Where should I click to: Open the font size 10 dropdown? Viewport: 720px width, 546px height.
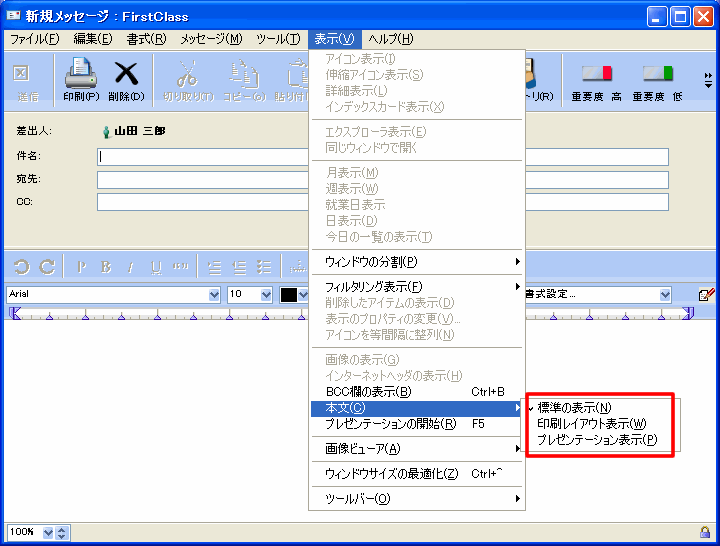(266, 295)
